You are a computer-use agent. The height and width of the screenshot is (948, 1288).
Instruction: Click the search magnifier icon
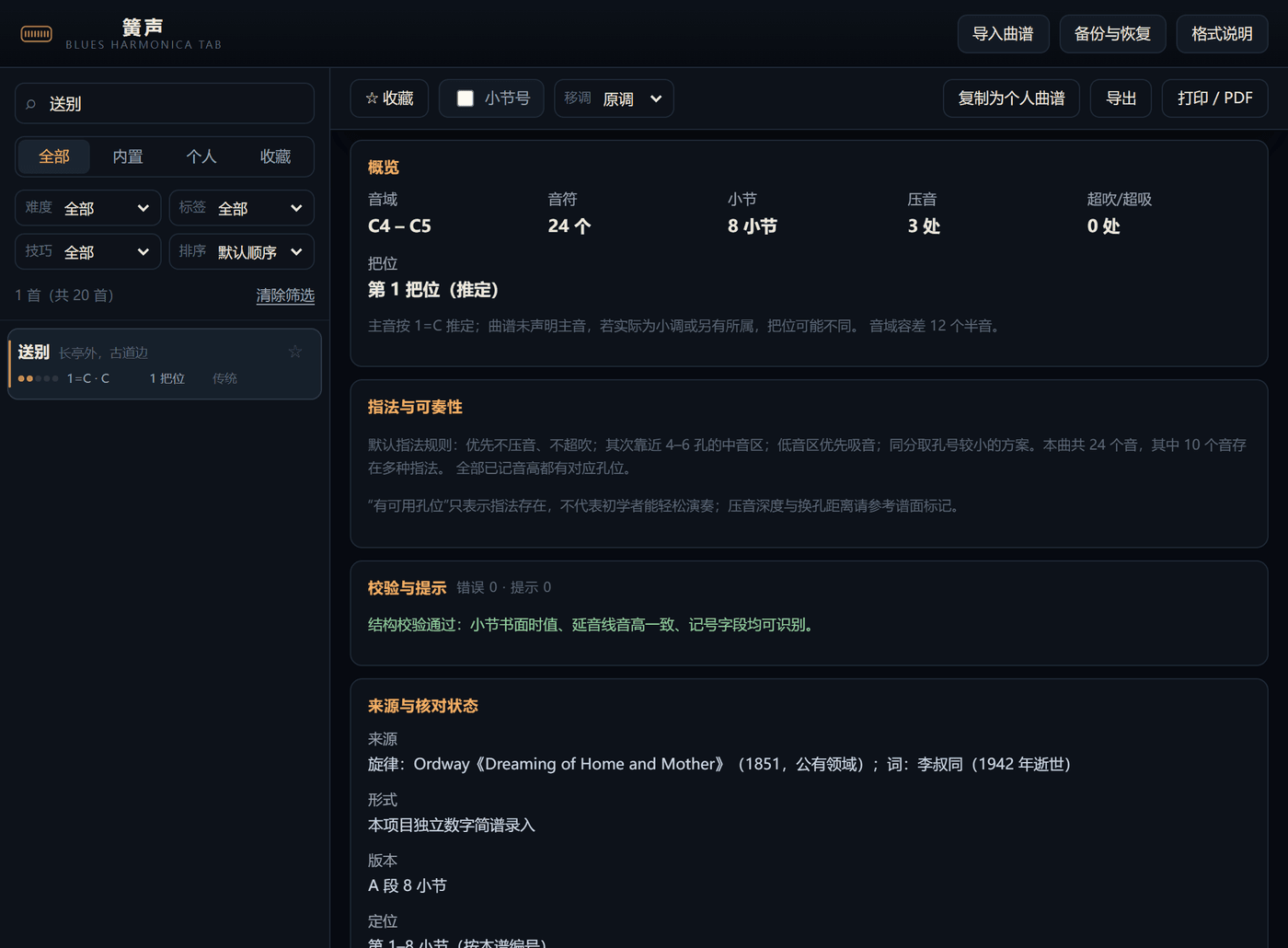pos(31,104)
